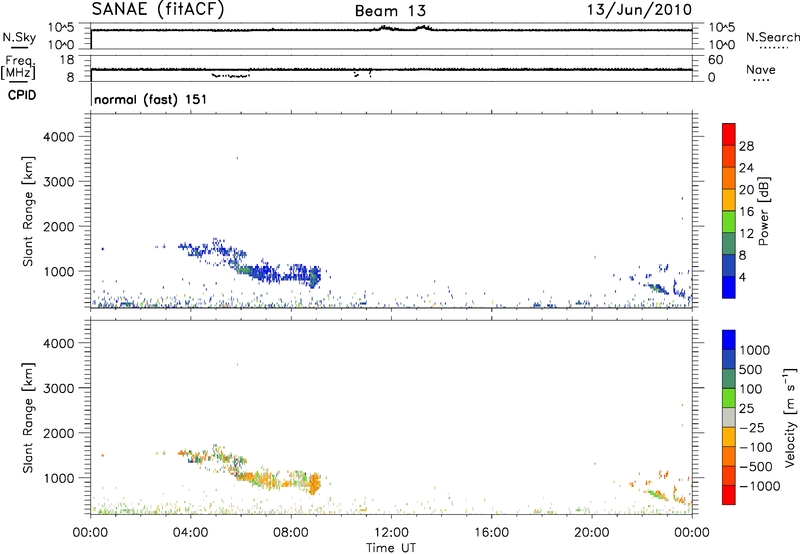
Task: Click the 1000 tick on velocity panel
Action: point(58,478)
